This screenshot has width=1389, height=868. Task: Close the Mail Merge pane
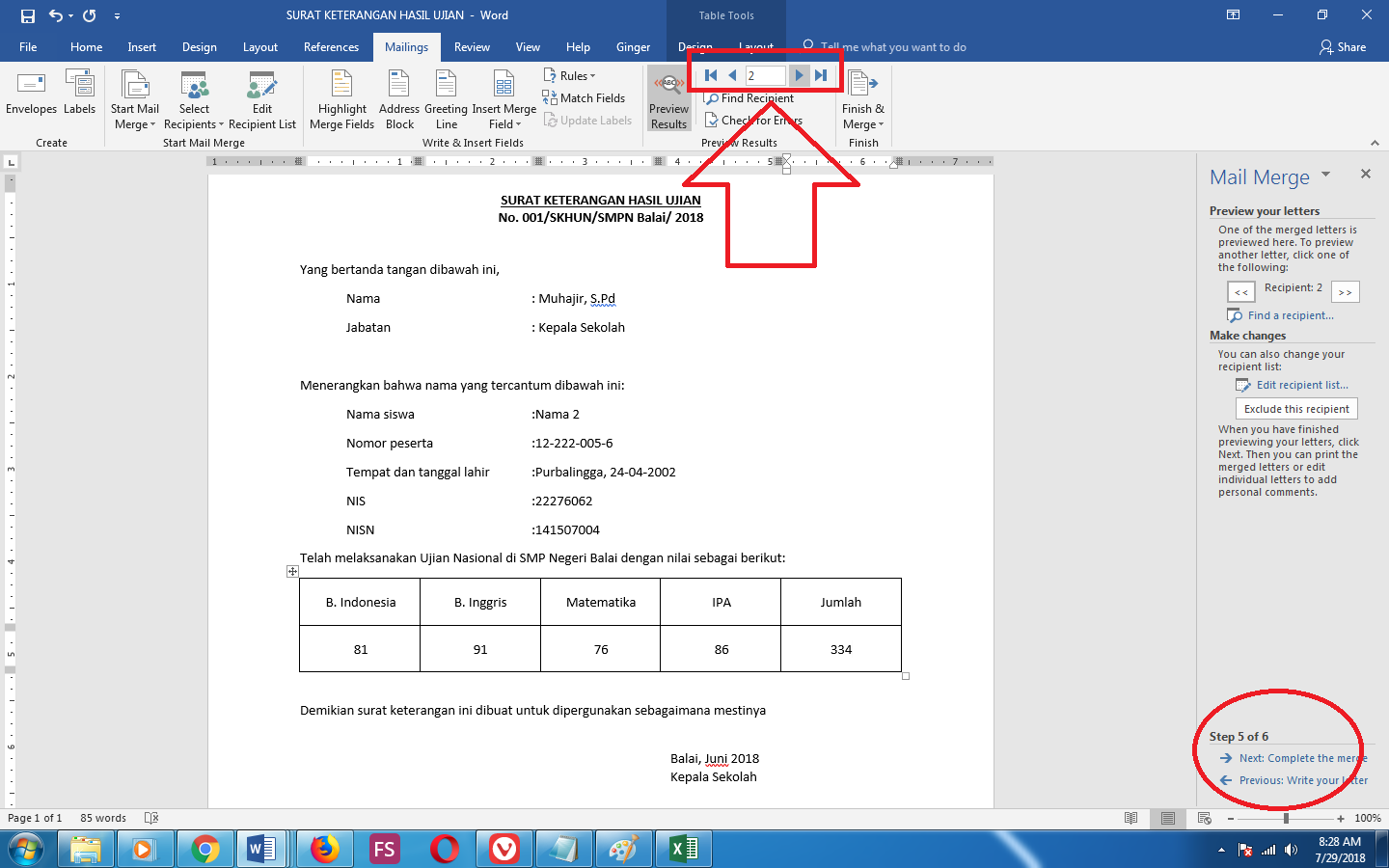coord(1365,174)
